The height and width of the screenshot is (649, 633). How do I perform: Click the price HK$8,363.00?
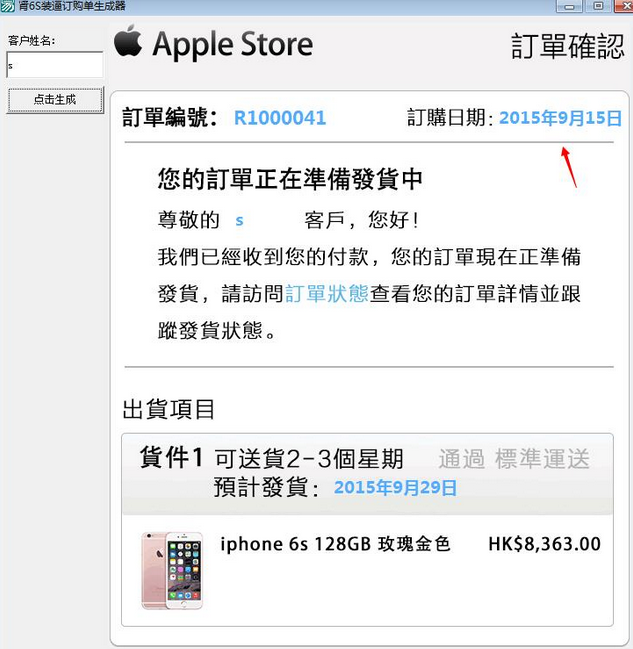544,544
